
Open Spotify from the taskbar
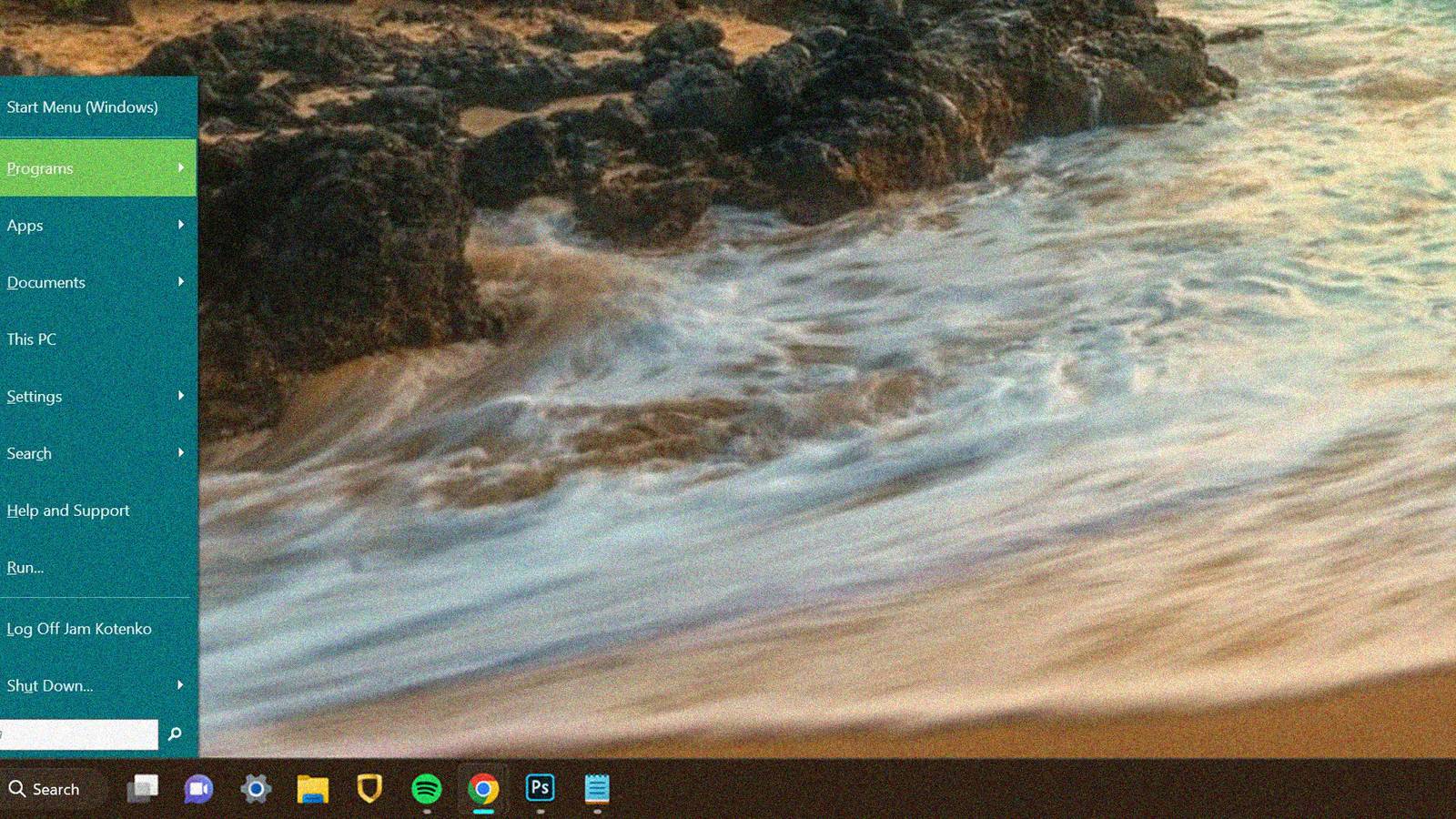coord(427,790)
